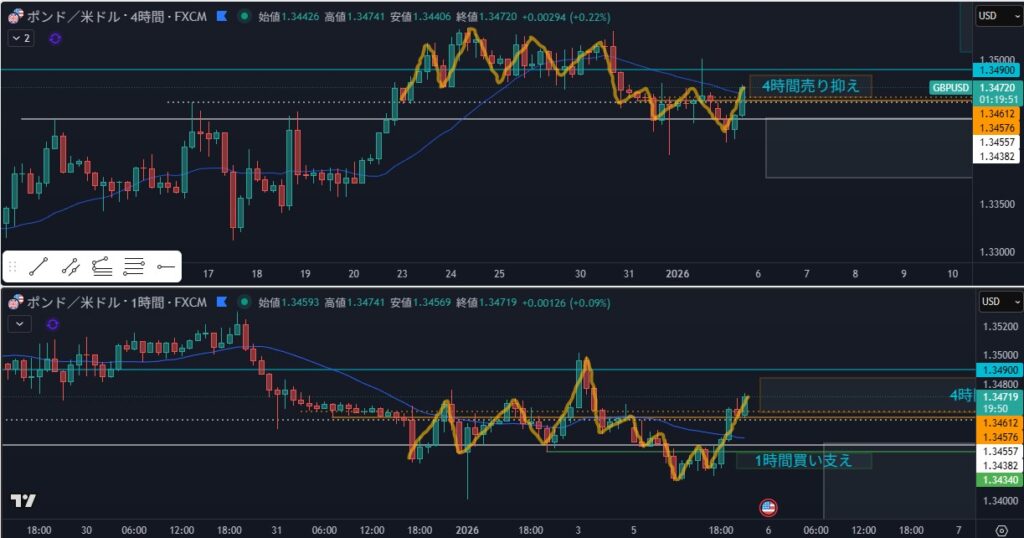Choose the horizontal lines drawing tool
1024x538 pixels.
(x=134, y=266)
